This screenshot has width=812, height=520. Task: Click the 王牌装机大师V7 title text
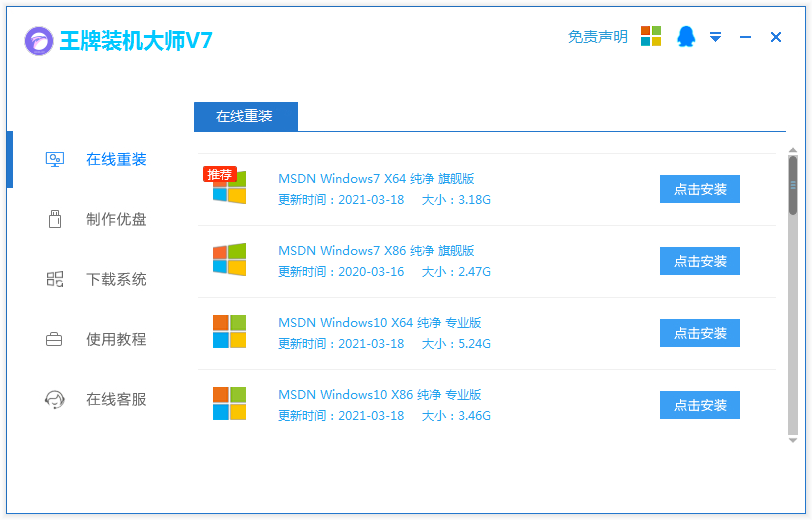[x=136, y=41]
